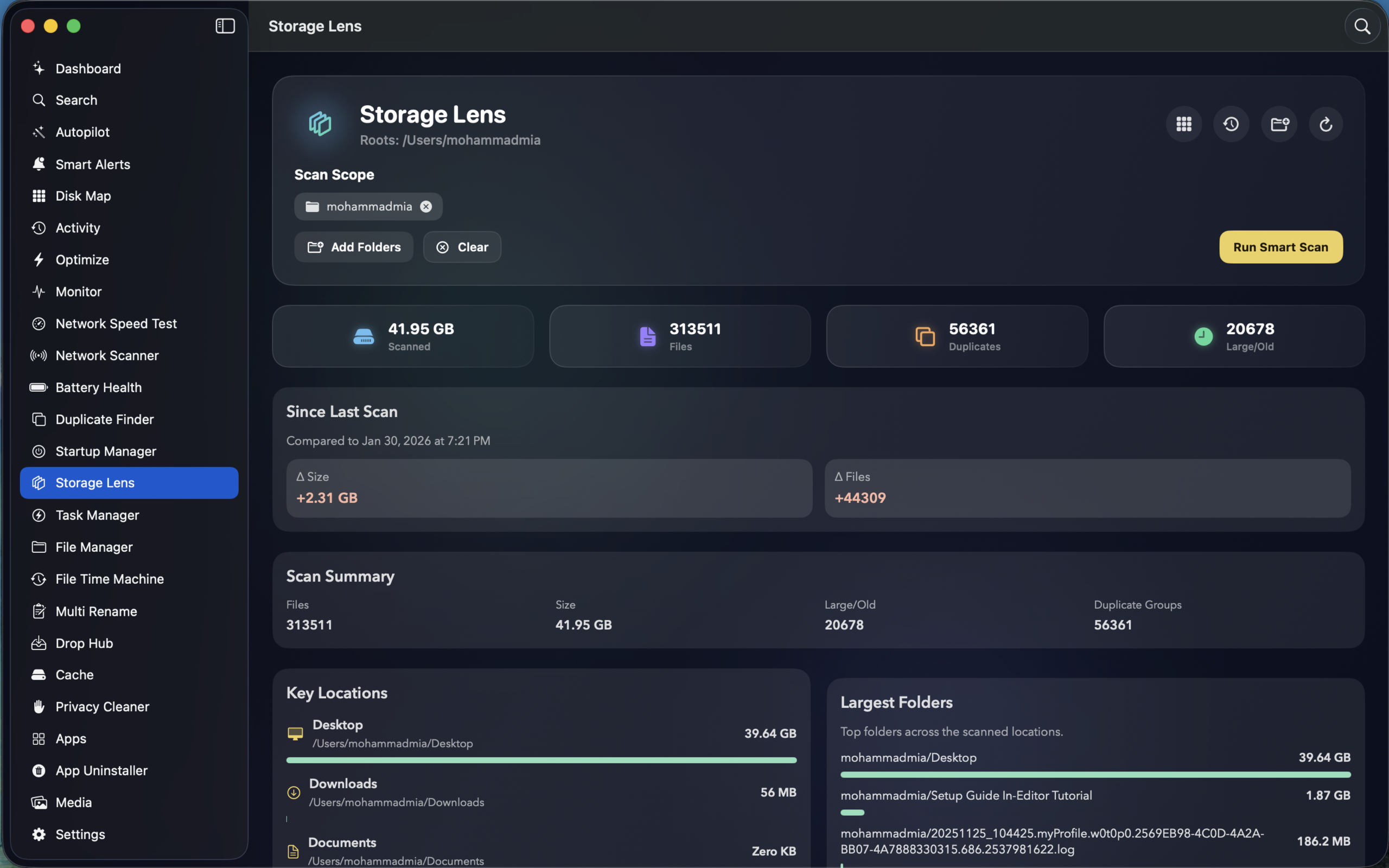Clear the scan scope
The width and height of the screenshot is (1389, 868).
tap(462, 247)
